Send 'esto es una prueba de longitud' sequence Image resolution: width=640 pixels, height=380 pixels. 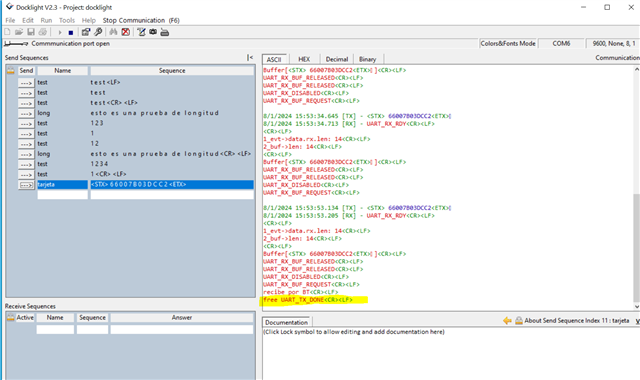pos(26,113)
